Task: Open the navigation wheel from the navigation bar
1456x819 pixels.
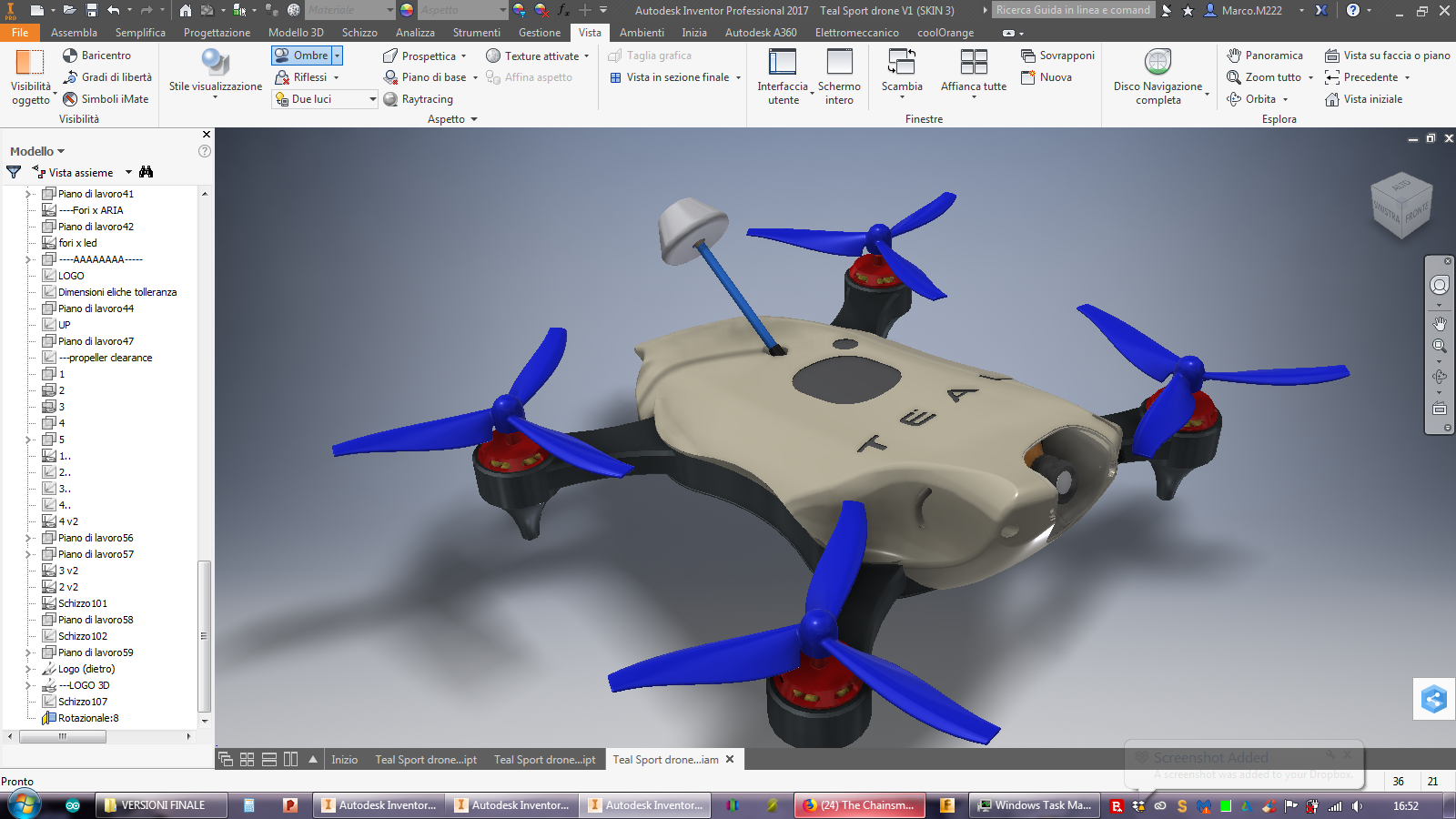Action: [x=1439, y=285]
